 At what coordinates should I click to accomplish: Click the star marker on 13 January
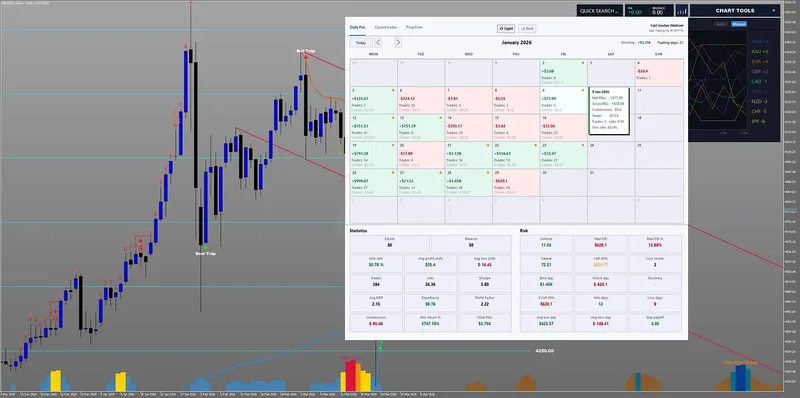441,118
